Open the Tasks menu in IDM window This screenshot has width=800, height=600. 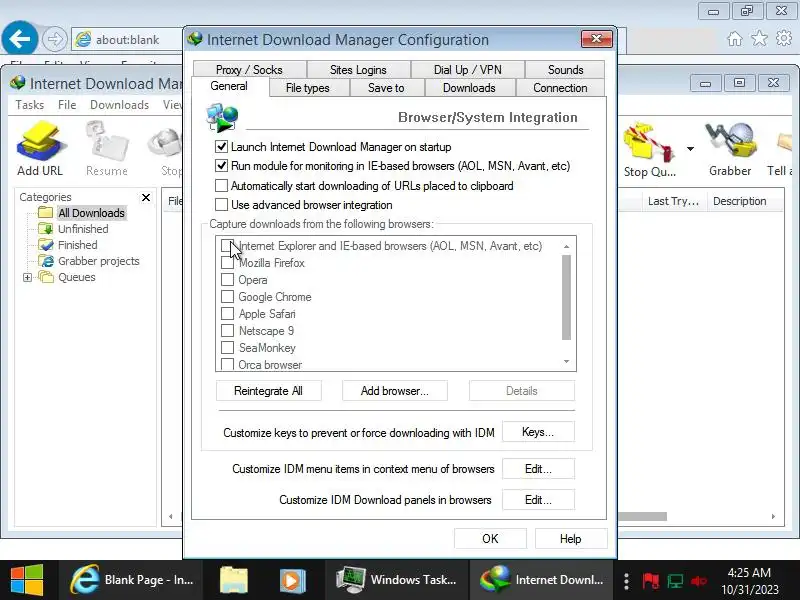pyautogui.click(x=30, y=105)
